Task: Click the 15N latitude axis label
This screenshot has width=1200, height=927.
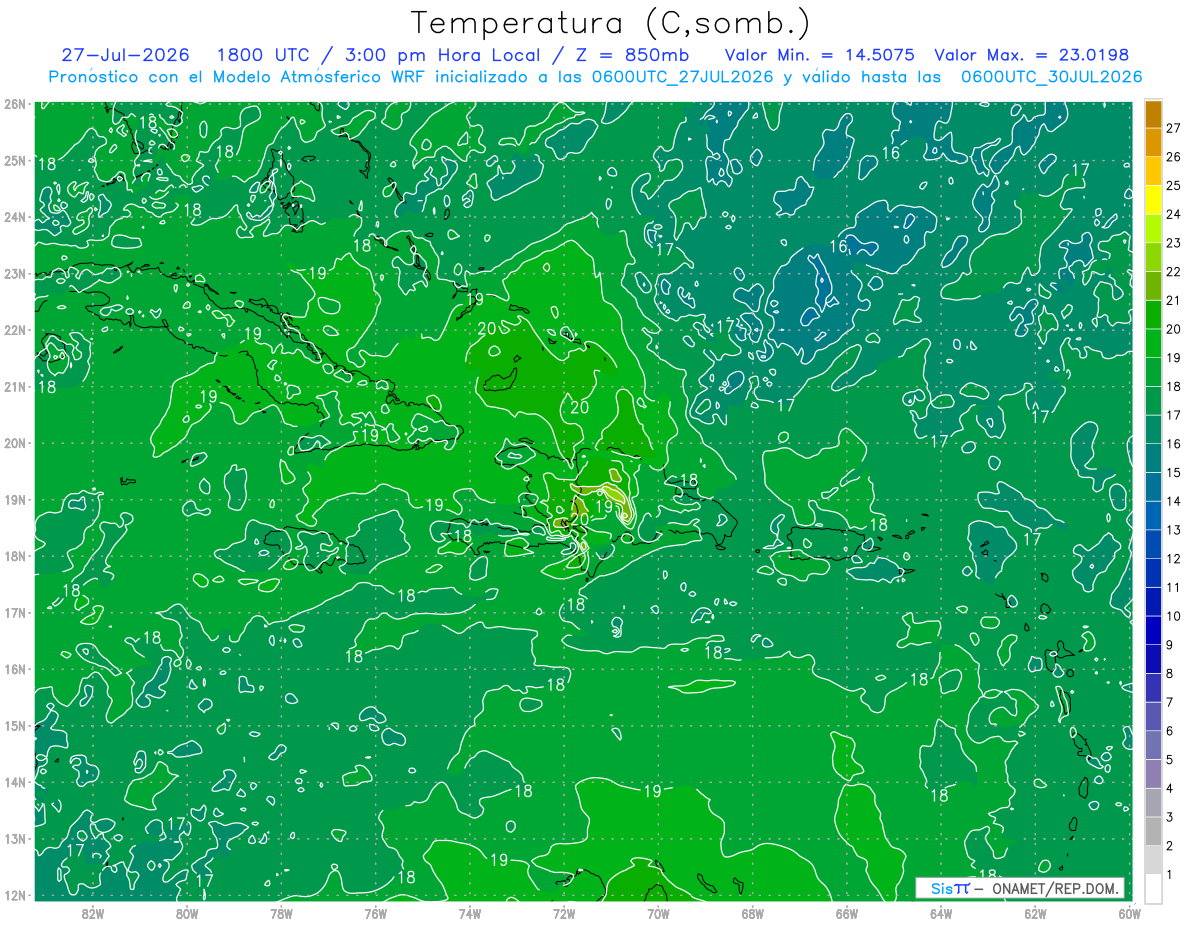Action: pyautogui.click(x=14, y=726)
